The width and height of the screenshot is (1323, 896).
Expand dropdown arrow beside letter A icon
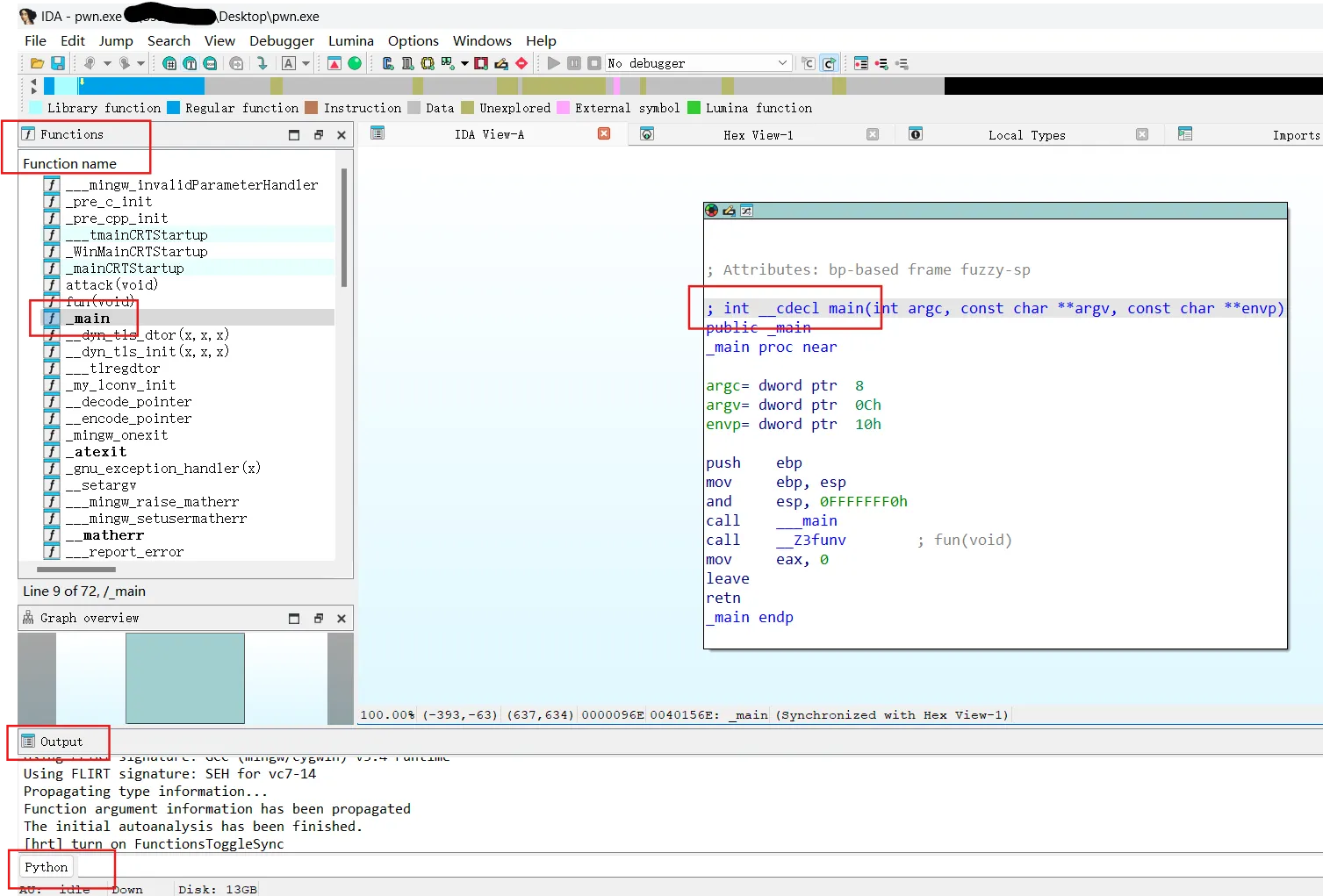pyautogui.click(x=306, y=63)
